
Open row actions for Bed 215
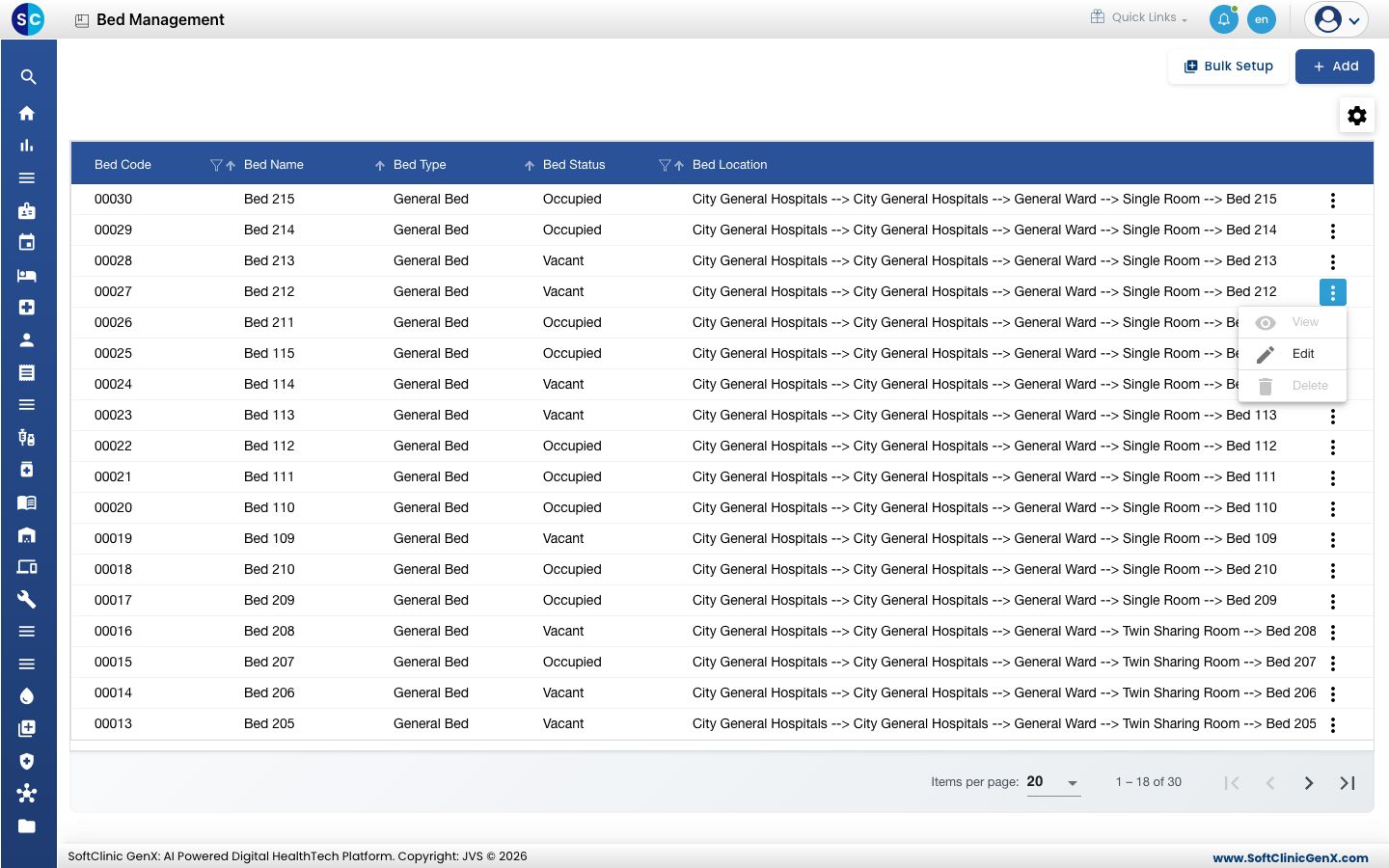[1333, 201]
